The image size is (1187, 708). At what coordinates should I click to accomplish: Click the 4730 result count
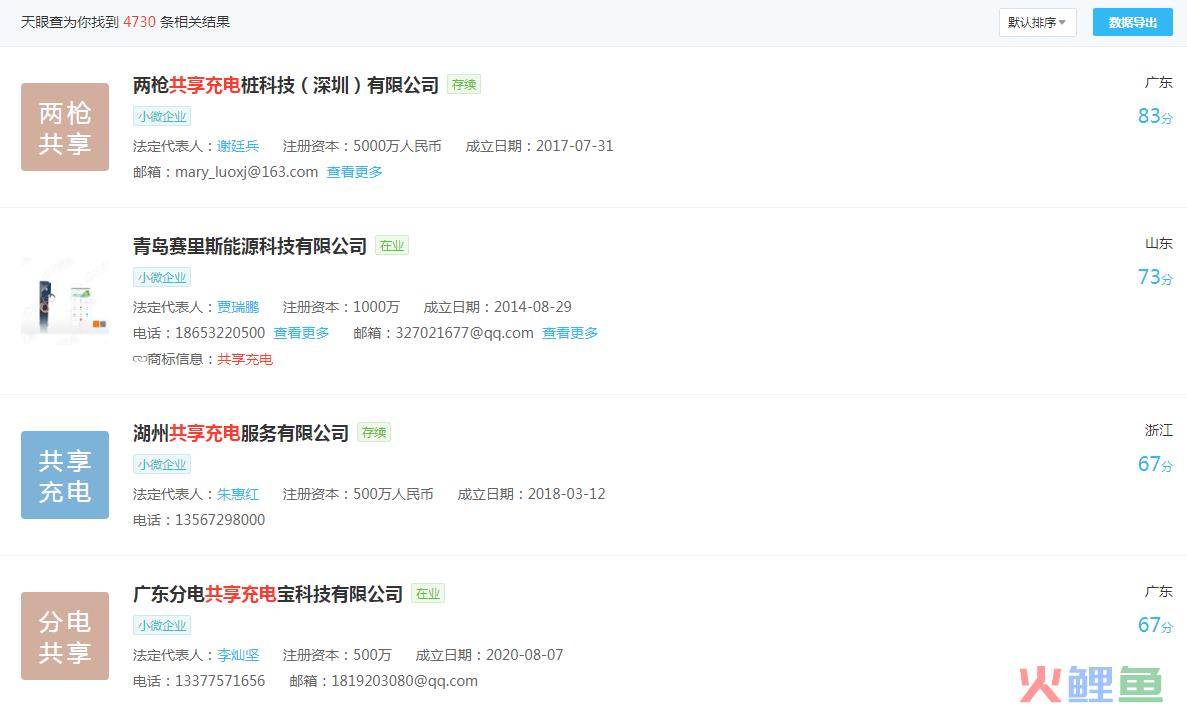(139, 23)
